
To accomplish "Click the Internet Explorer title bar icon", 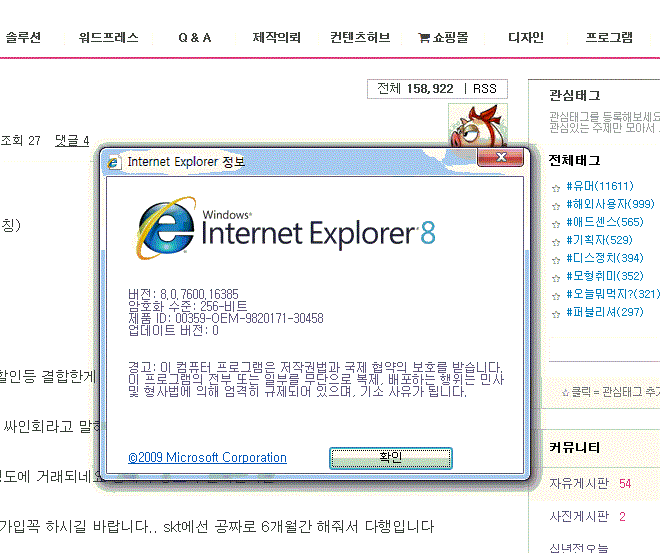I will coord(113,162).
